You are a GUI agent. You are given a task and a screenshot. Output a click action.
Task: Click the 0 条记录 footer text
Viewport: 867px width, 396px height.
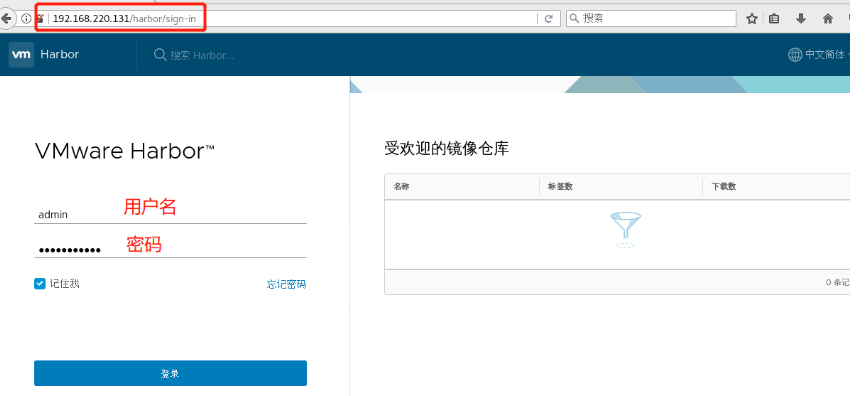[x=838, y=282]
